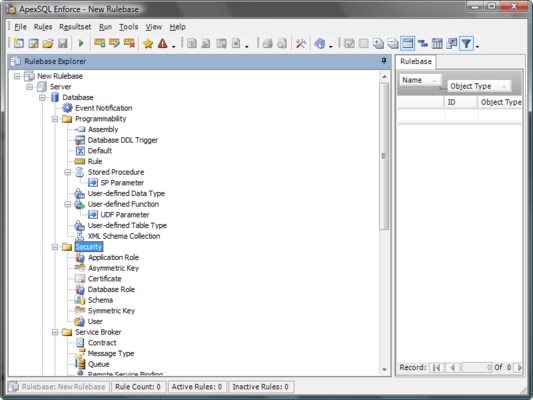Select the Application Role tree item
This screenshot has height=400, width=533.
click(x=113, y=258)
